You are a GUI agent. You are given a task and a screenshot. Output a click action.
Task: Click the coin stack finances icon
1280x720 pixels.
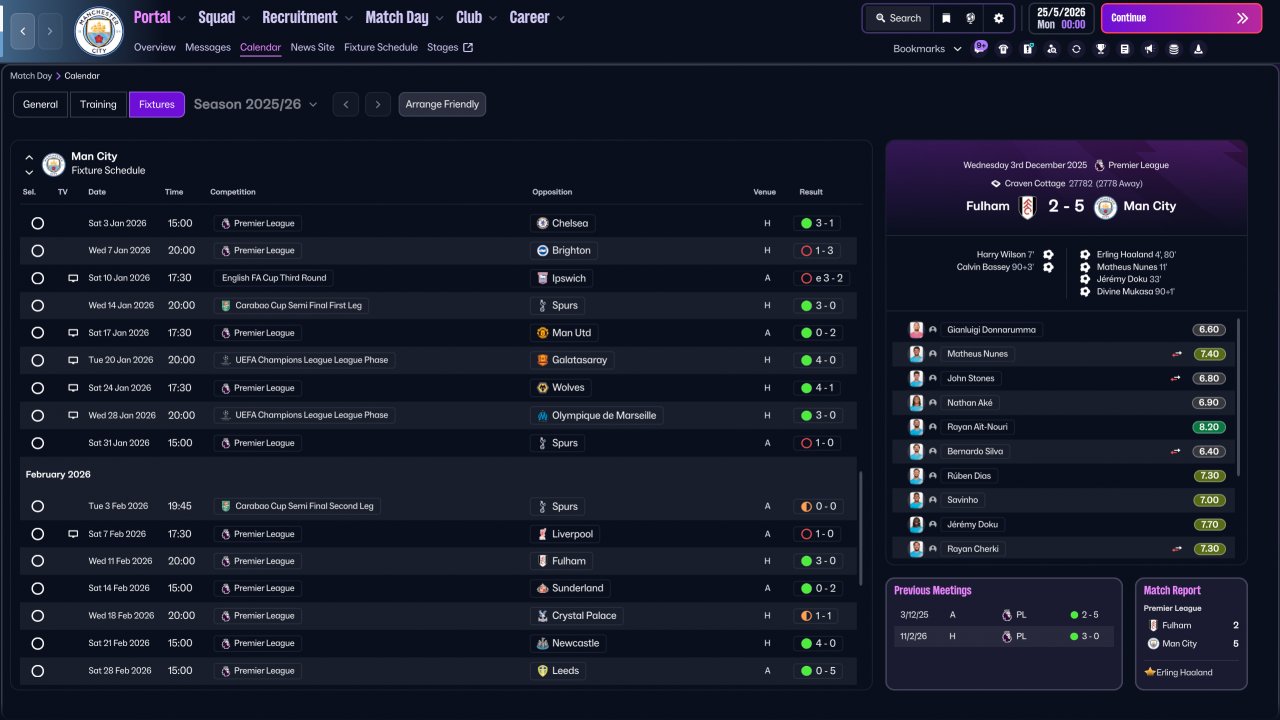pyautogui.click(x=1173, y=49)
